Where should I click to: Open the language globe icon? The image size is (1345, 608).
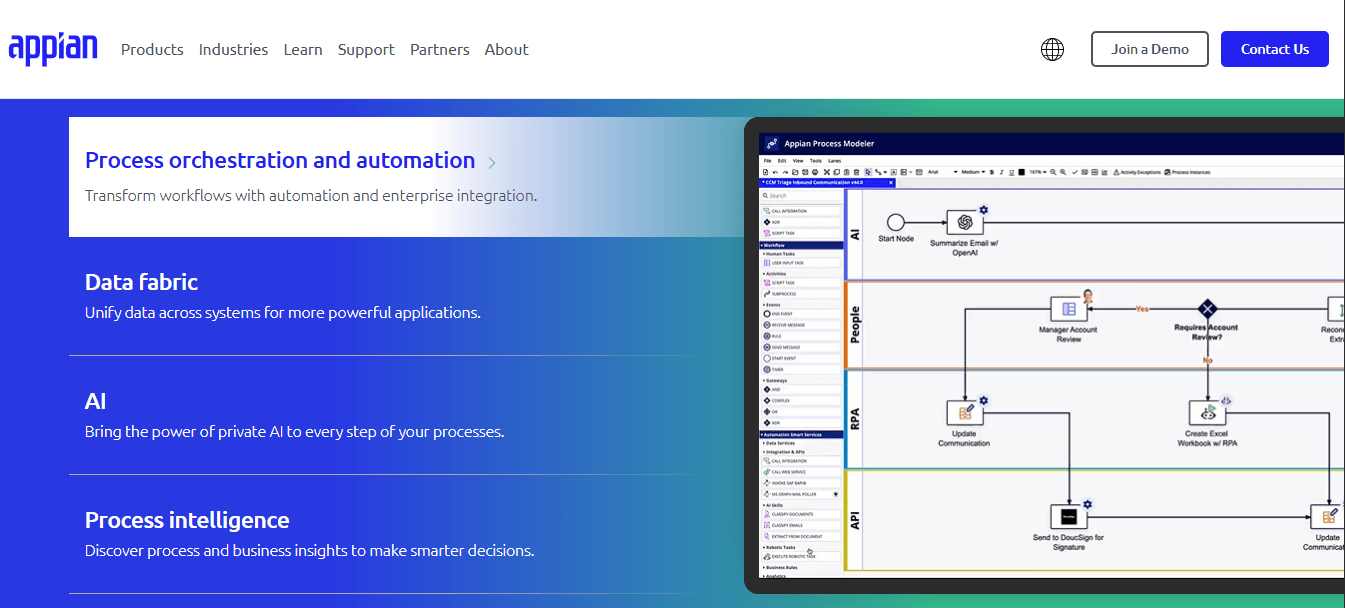coord(1052,49)
